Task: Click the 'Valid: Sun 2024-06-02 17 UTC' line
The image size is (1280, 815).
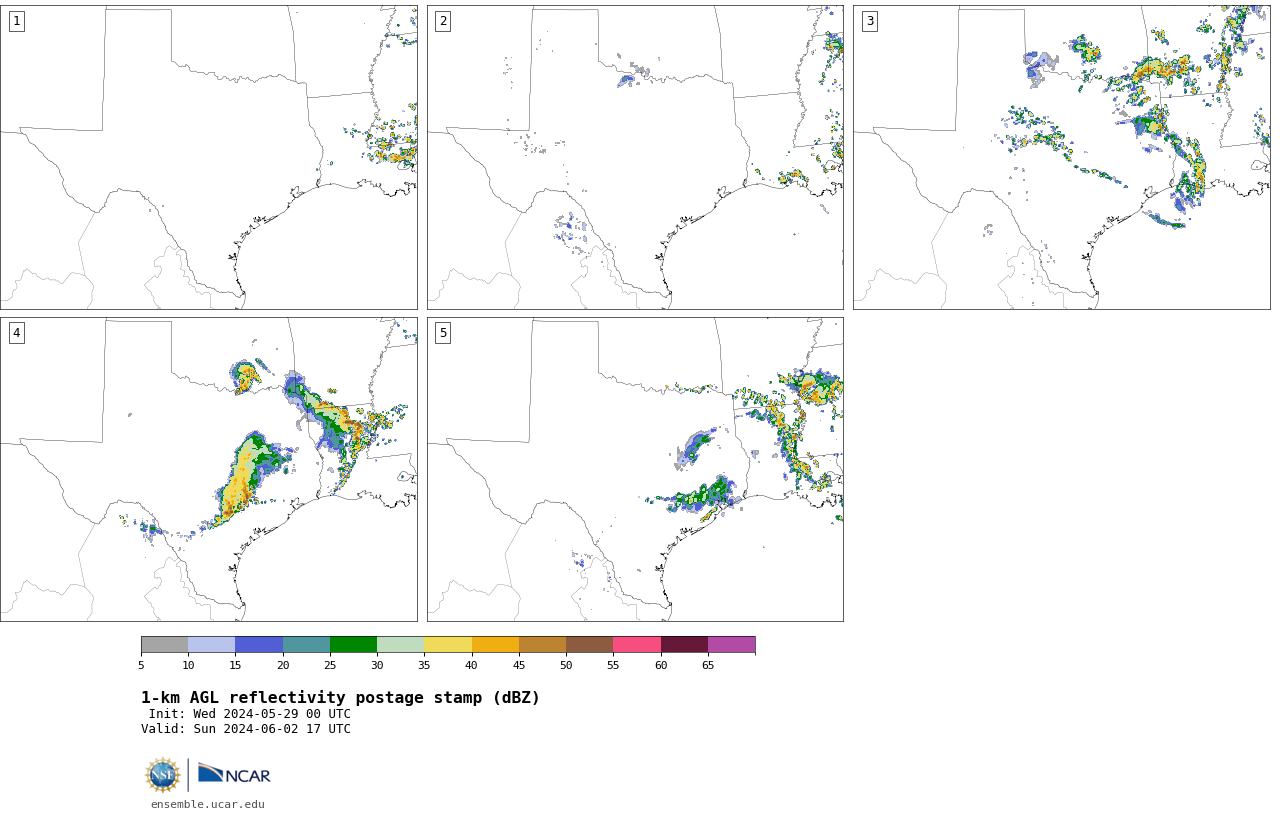Action: 246,729
